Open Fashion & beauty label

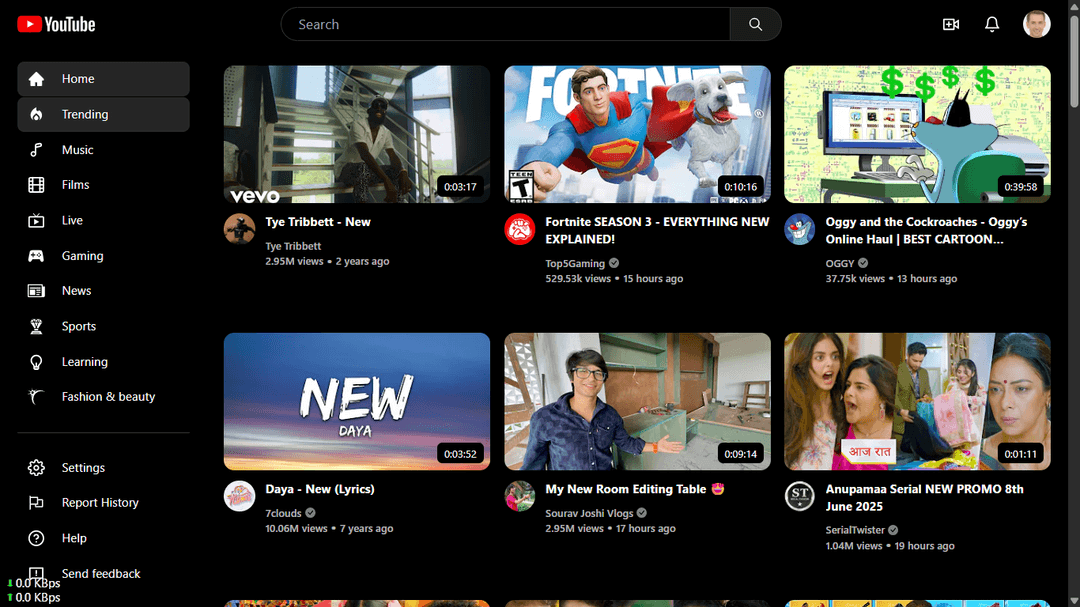(x=108, y=397)
